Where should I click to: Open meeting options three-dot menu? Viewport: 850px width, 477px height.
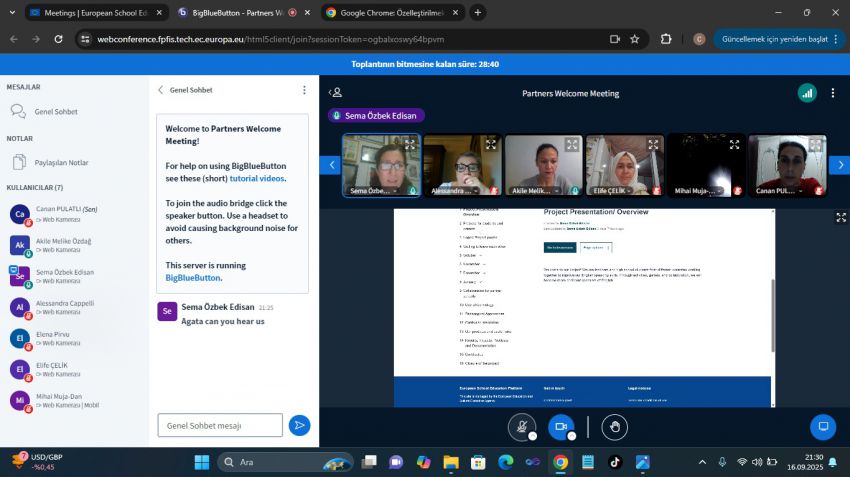pos(832,92)
